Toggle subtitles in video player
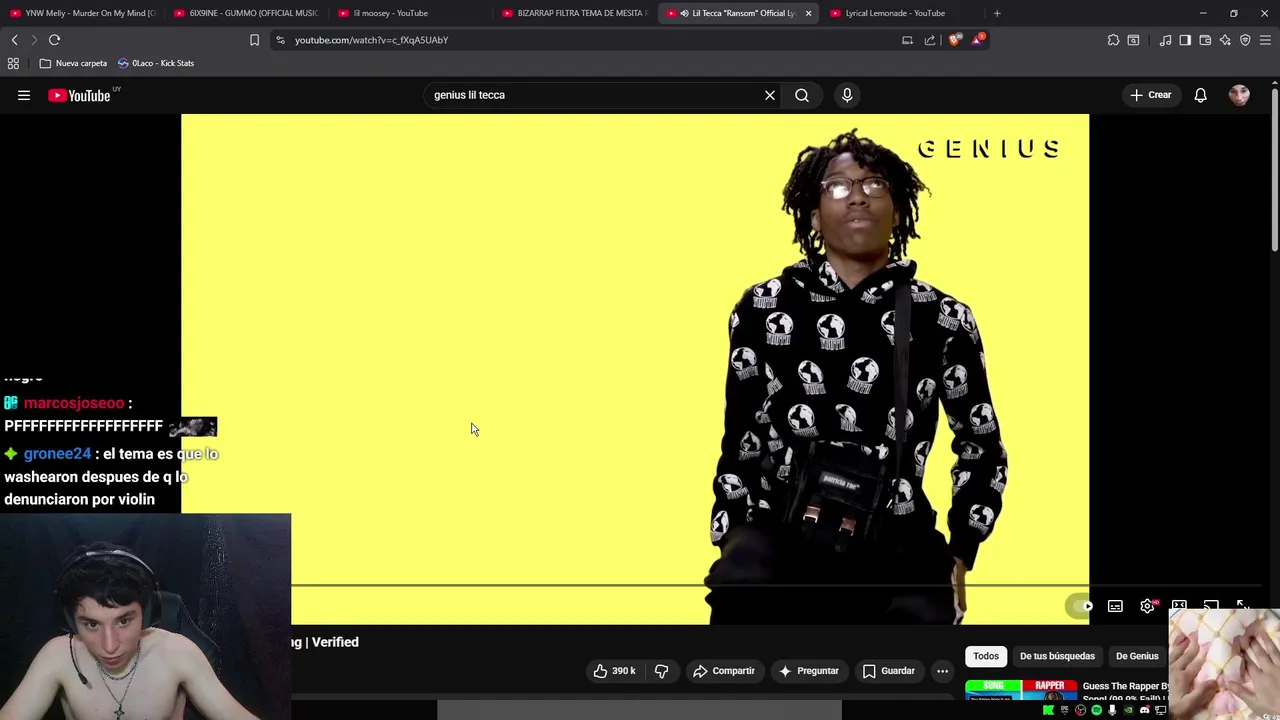The image size is (1280, 720). [1115, 606]
